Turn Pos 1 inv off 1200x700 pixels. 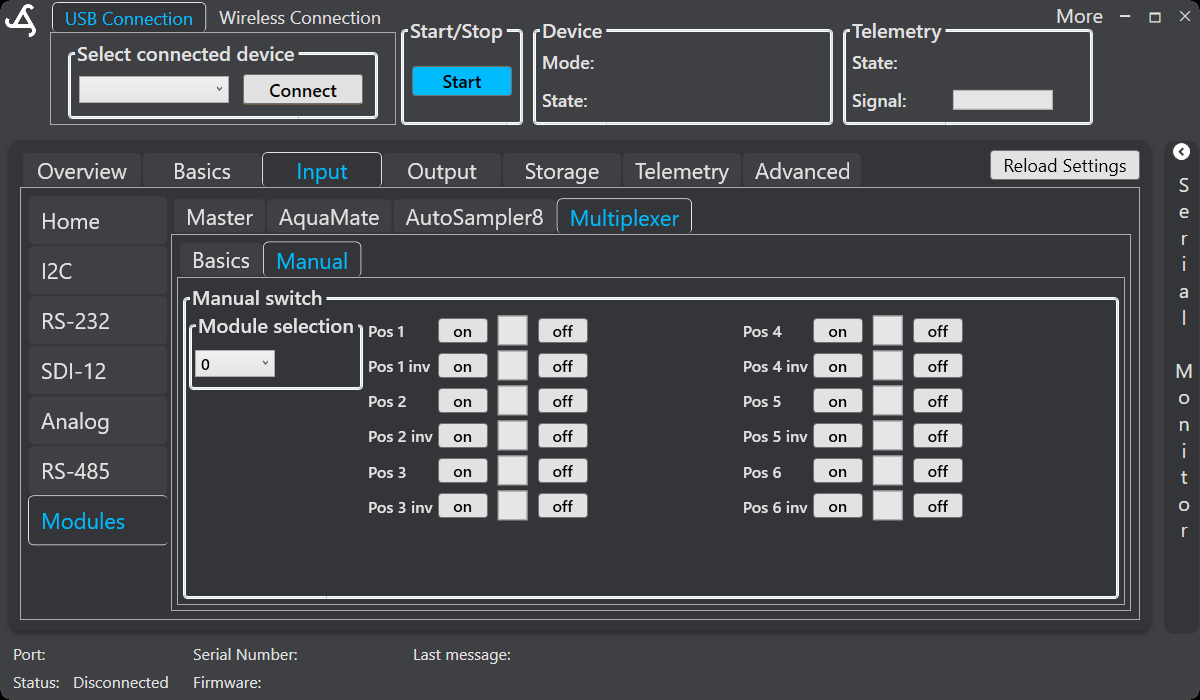point(563,366)
